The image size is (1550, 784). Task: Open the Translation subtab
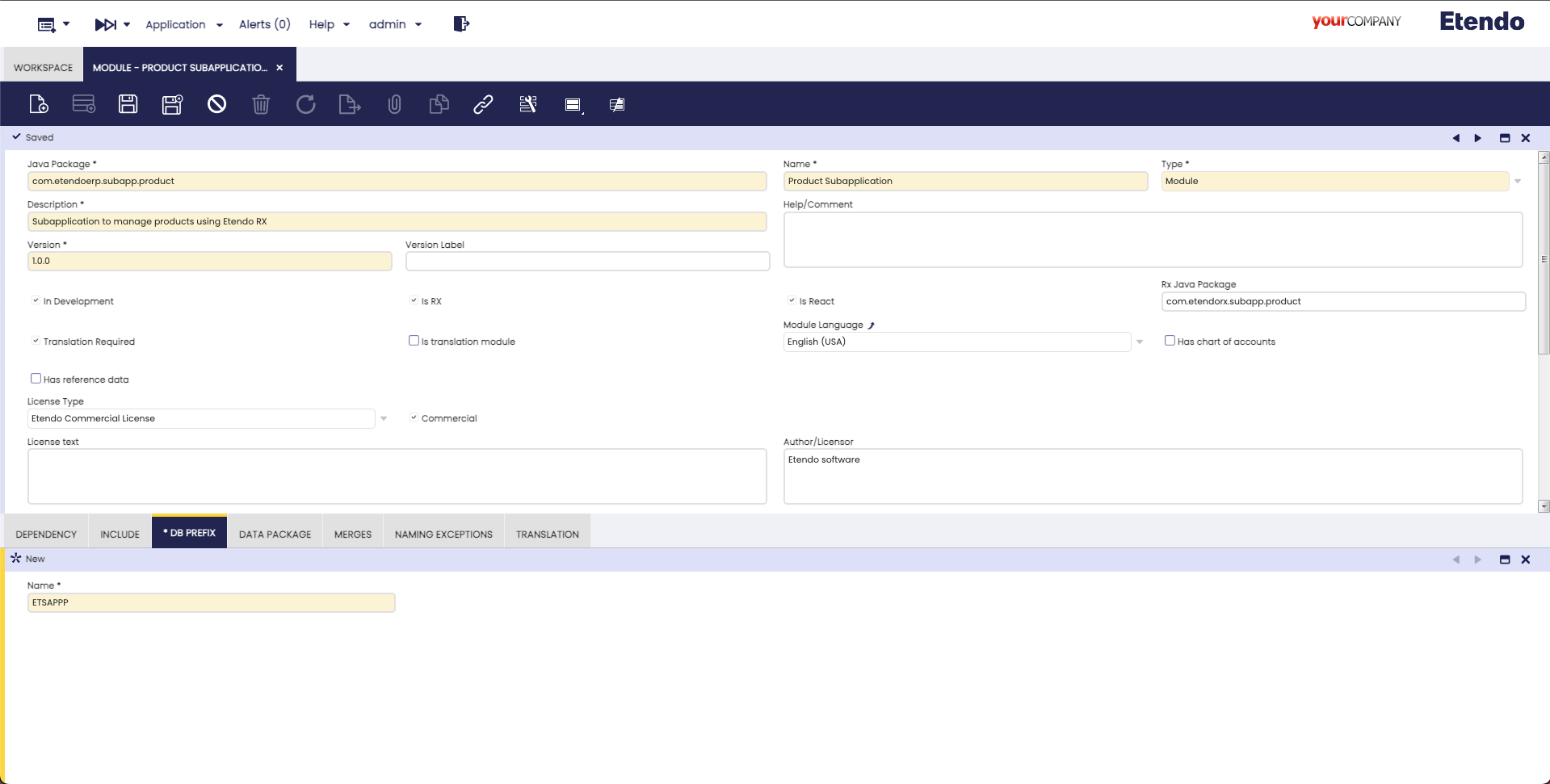tap(548, 535)
